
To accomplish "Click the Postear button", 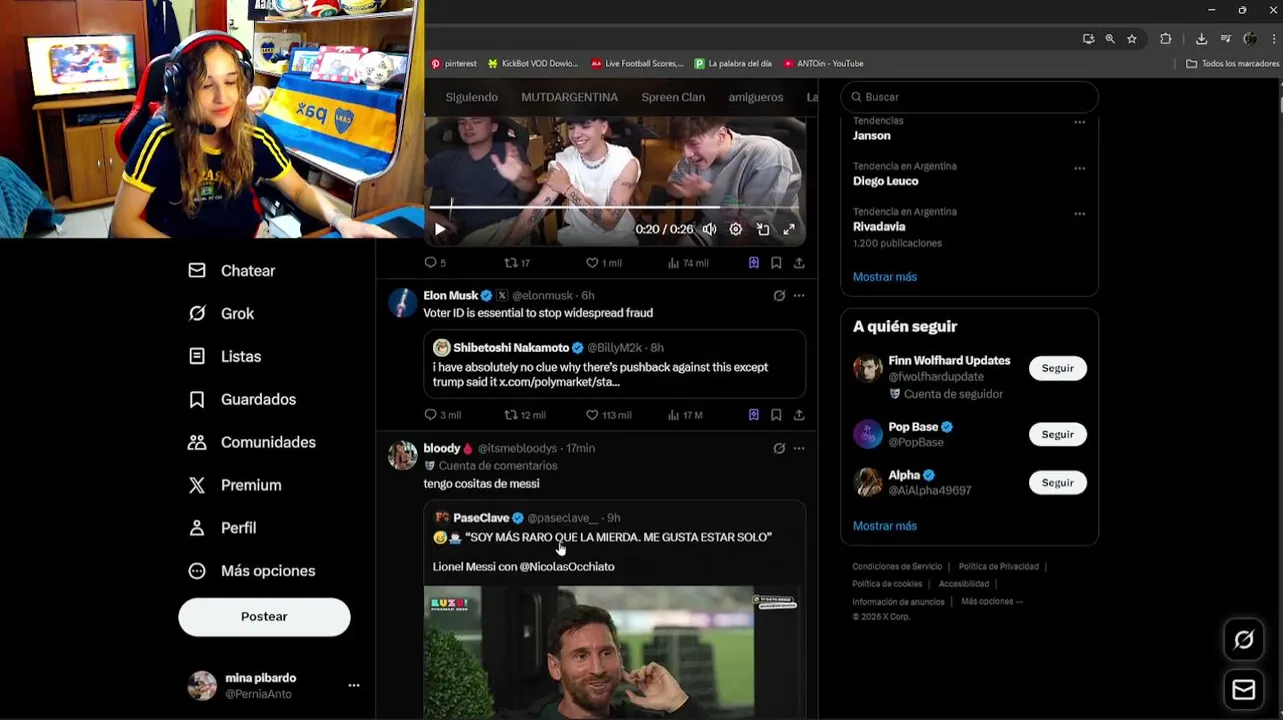I will tap(264, 617).
